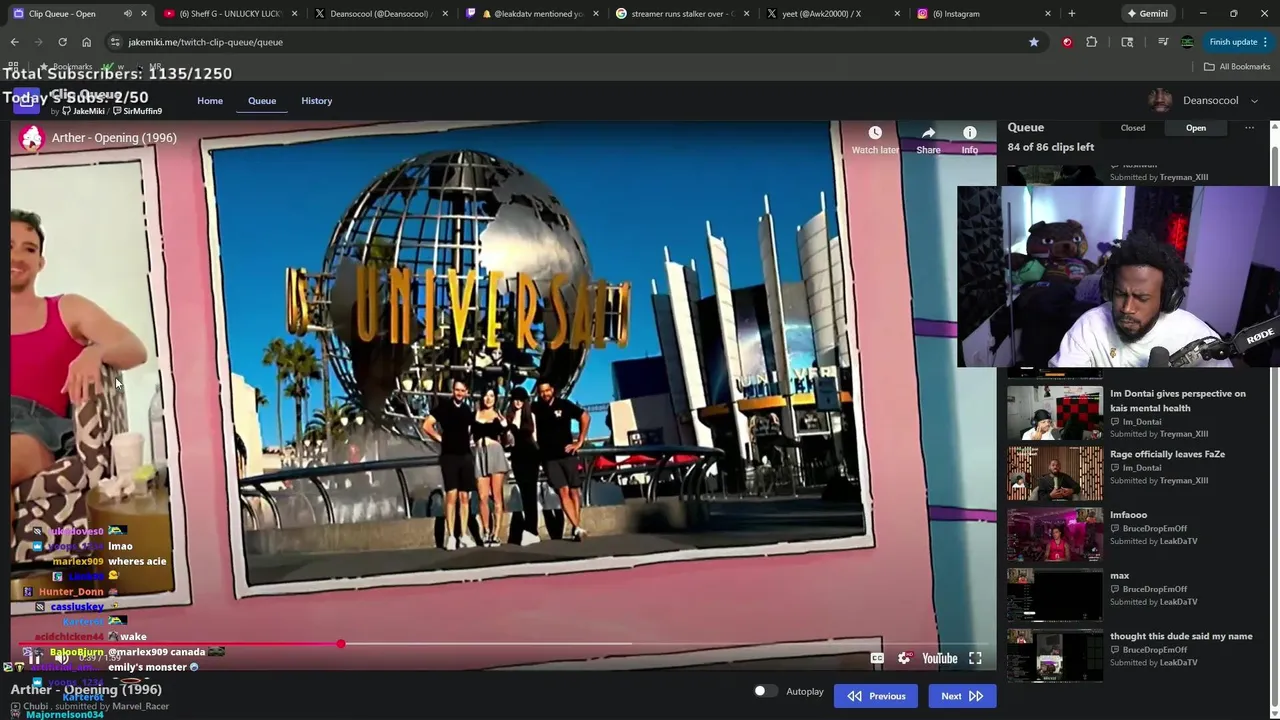Viewport: 1280px width, 720px height.
Task: Skip to the Next clip
Action: tap(962, 696)
